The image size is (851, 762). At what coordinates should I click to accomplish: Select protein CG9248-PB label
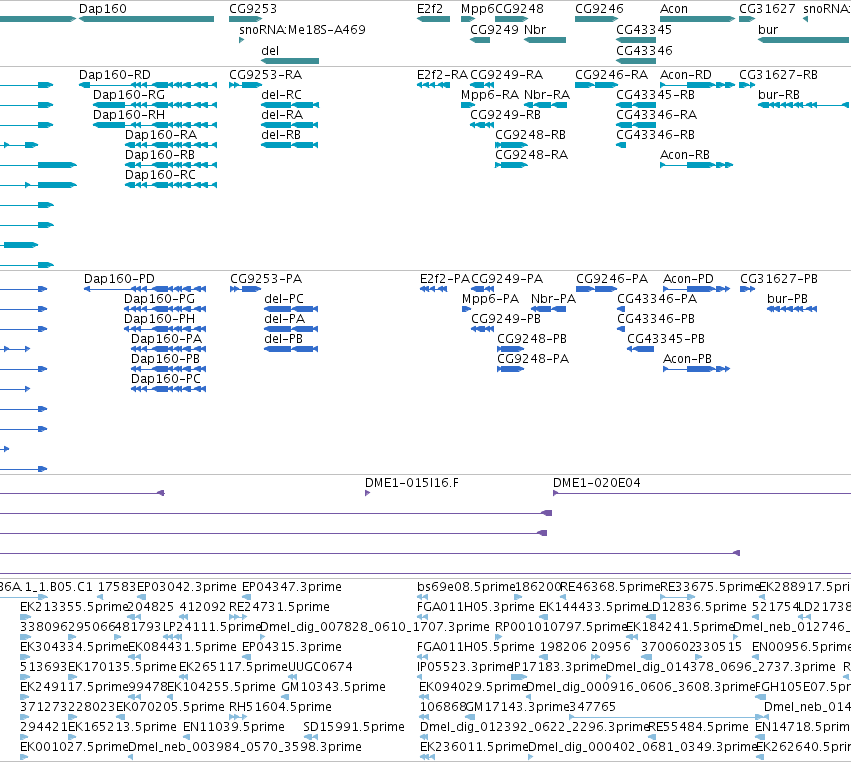click(x=532, y=338)
